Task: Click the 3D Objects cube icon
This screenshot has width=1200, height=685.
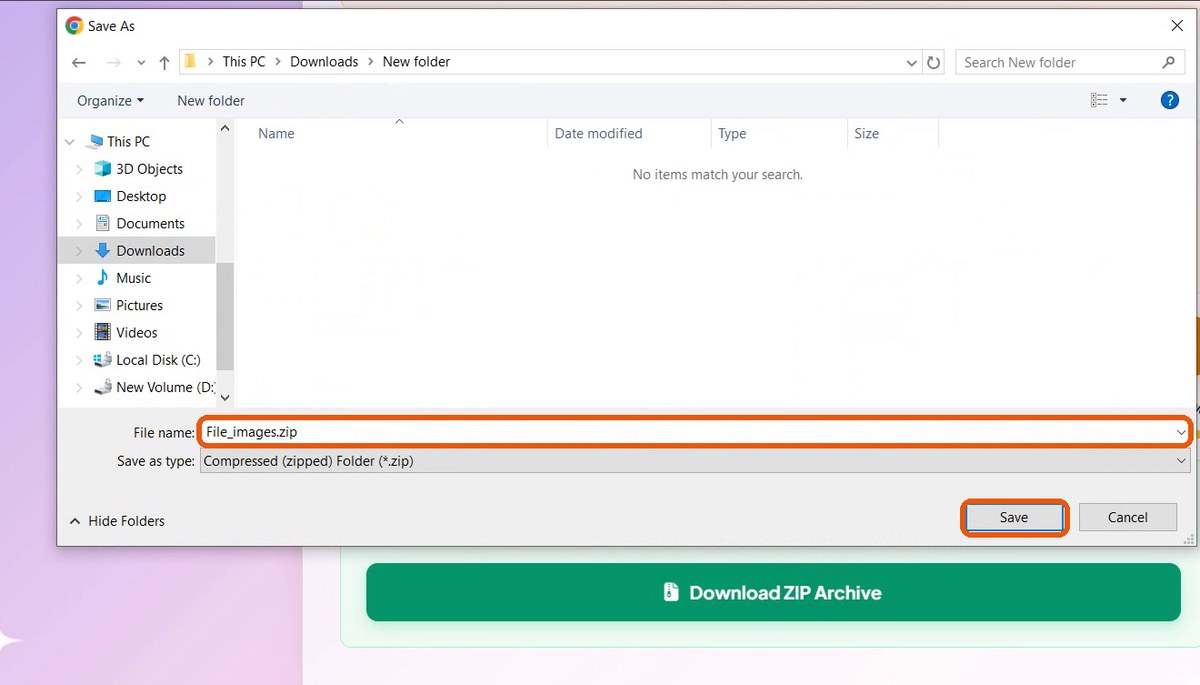Action: coord(102,169)
